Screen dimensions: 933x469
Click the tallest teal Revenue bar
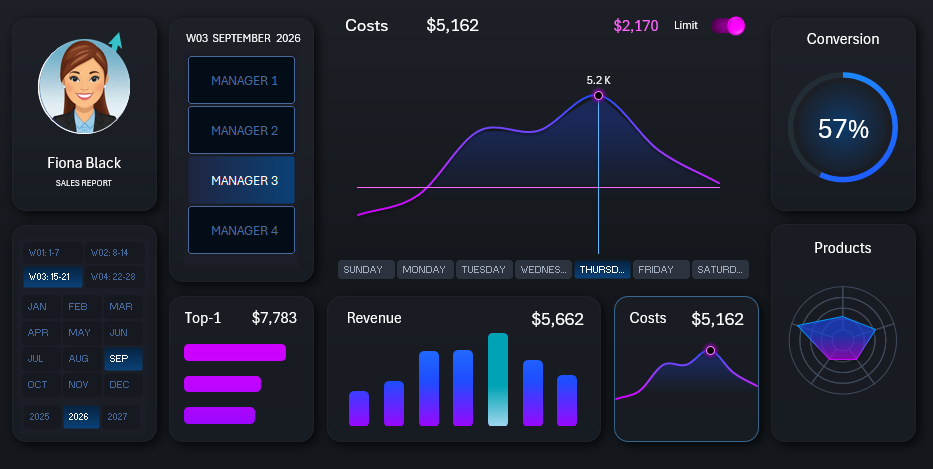click(498, 380)
